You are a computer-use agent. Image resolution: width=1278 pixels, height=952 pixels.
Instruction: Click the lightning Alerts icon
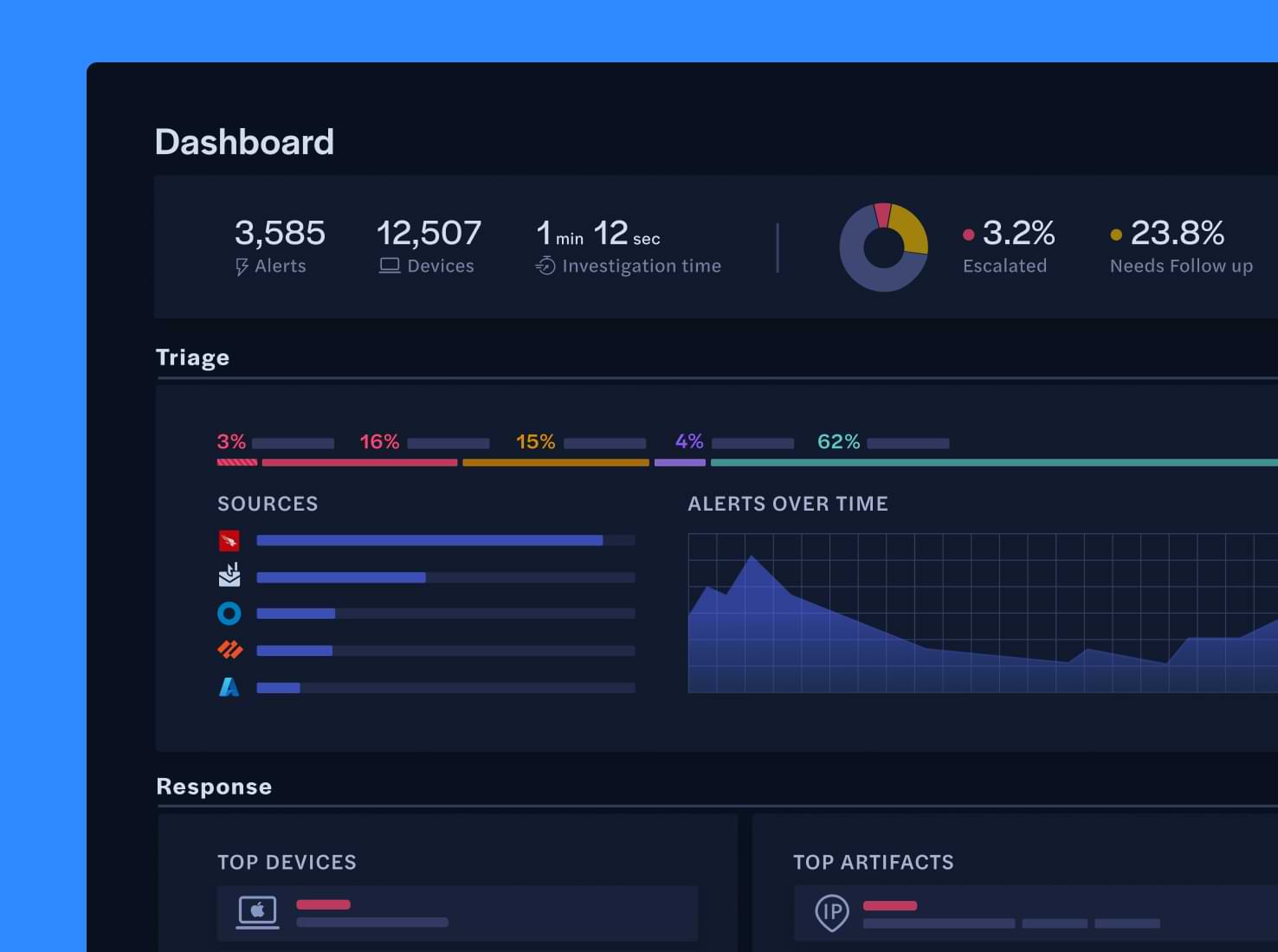[x=242, y=267]
